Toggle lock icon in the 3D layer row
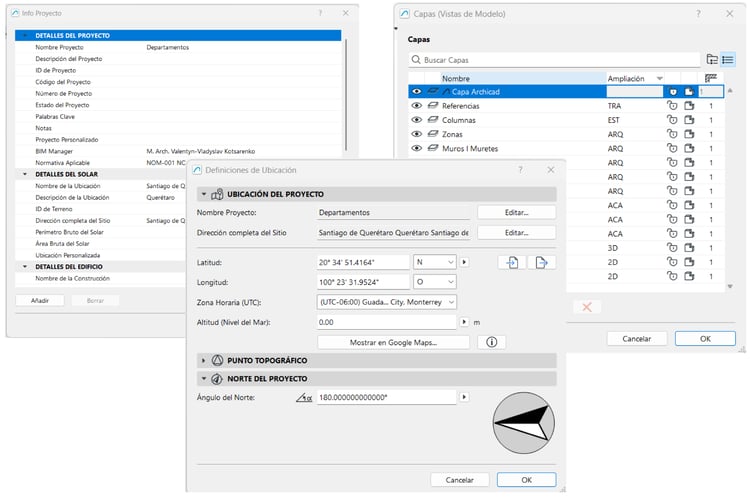The height and width of the screenshot is (500, 750). click(x=673, y=248)
